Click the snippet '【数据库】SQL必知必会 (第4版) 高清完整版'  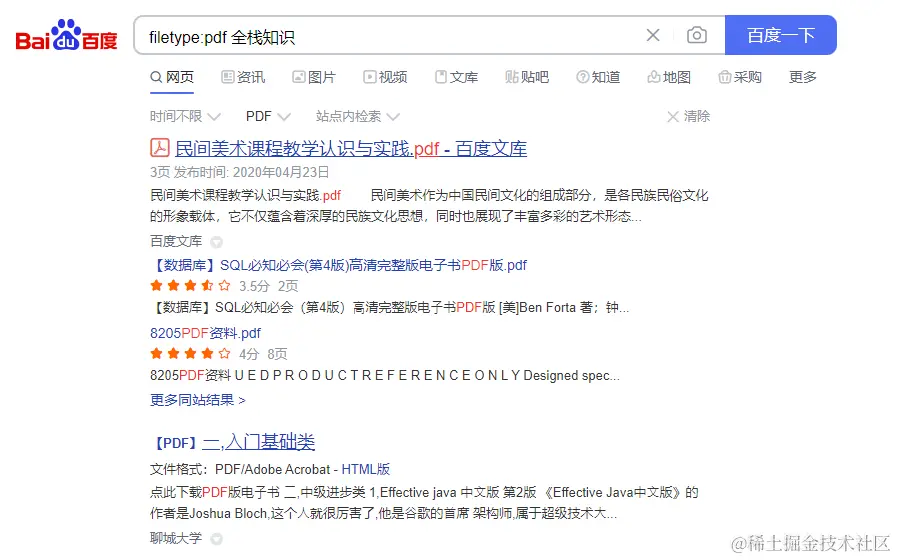click(389, 308)
